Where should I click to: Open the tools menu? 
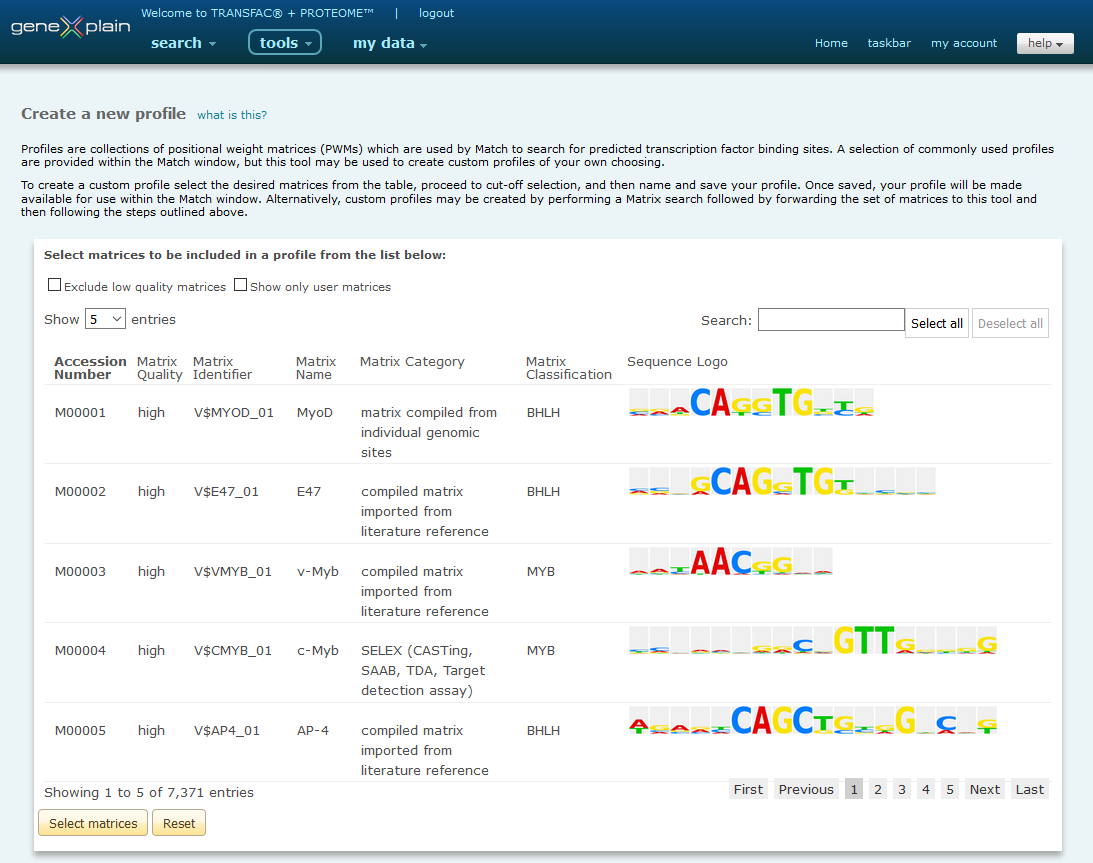(x=285, y=43)
